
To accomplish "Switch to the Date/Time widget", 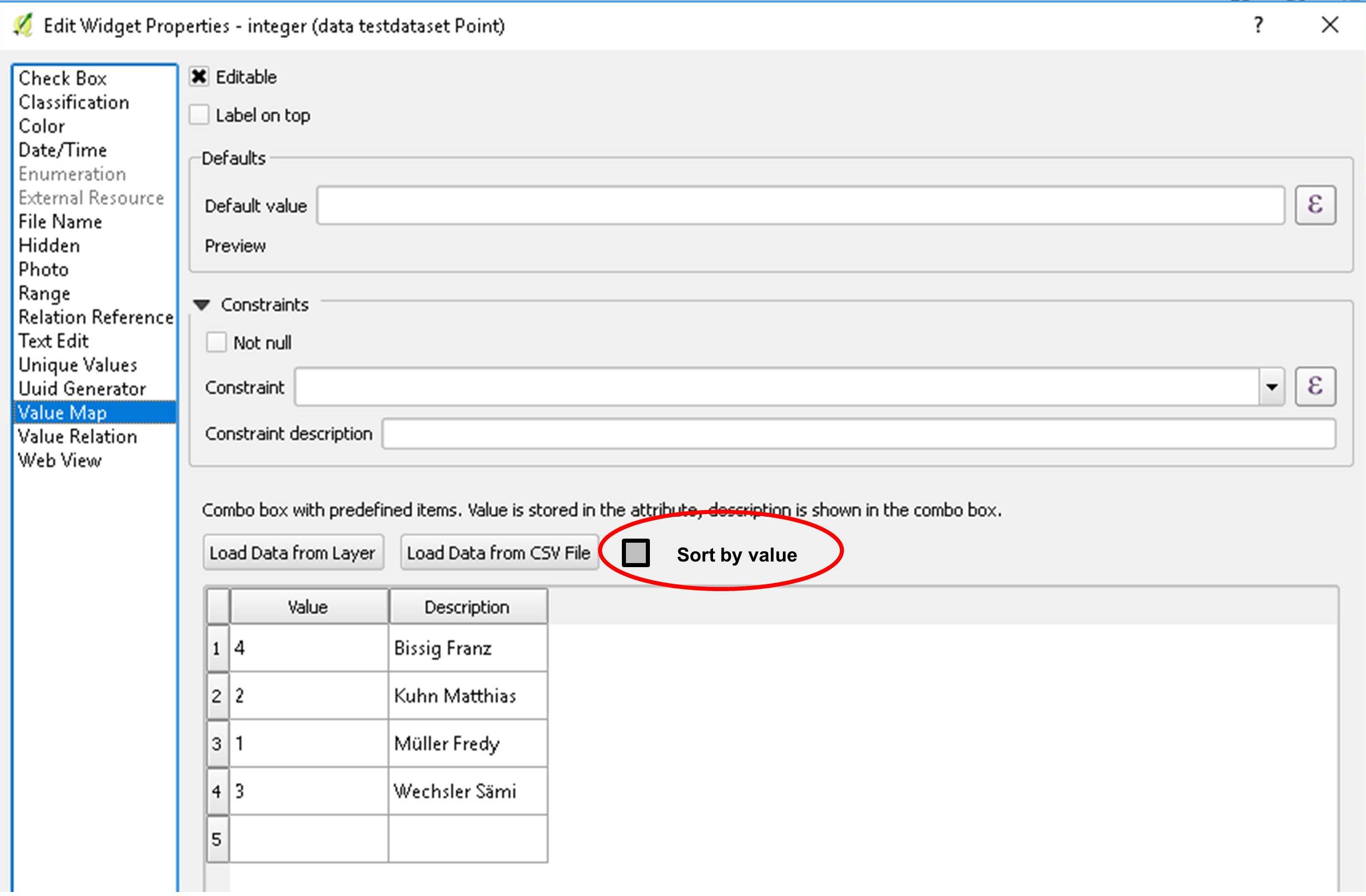I will click(x=63, y=150).
